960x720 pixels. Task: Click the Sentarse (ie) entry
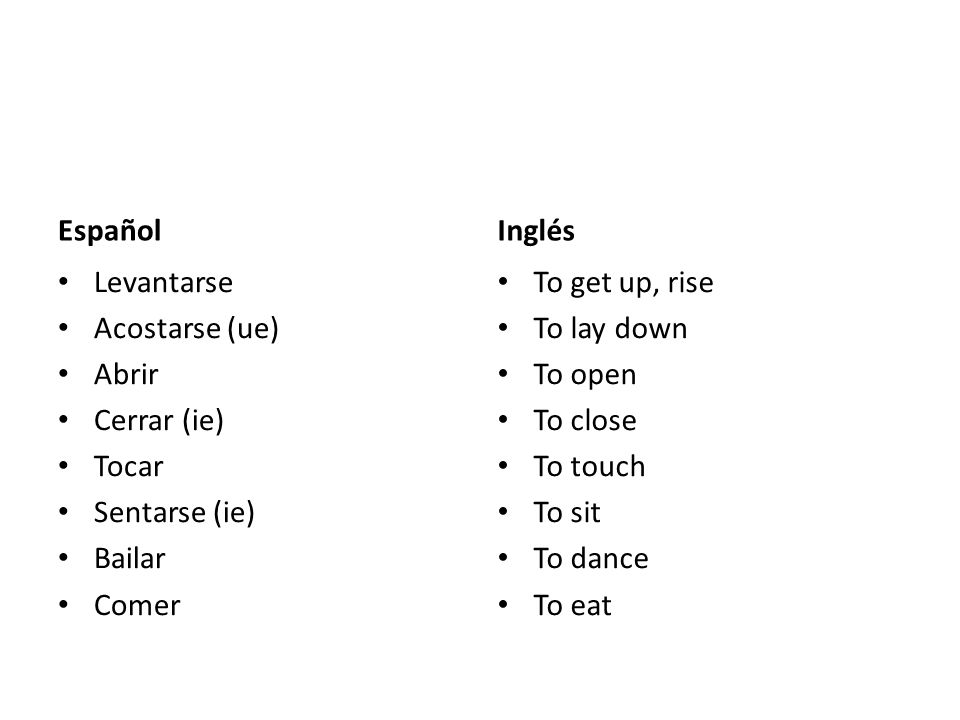click(x=174, y=512)
